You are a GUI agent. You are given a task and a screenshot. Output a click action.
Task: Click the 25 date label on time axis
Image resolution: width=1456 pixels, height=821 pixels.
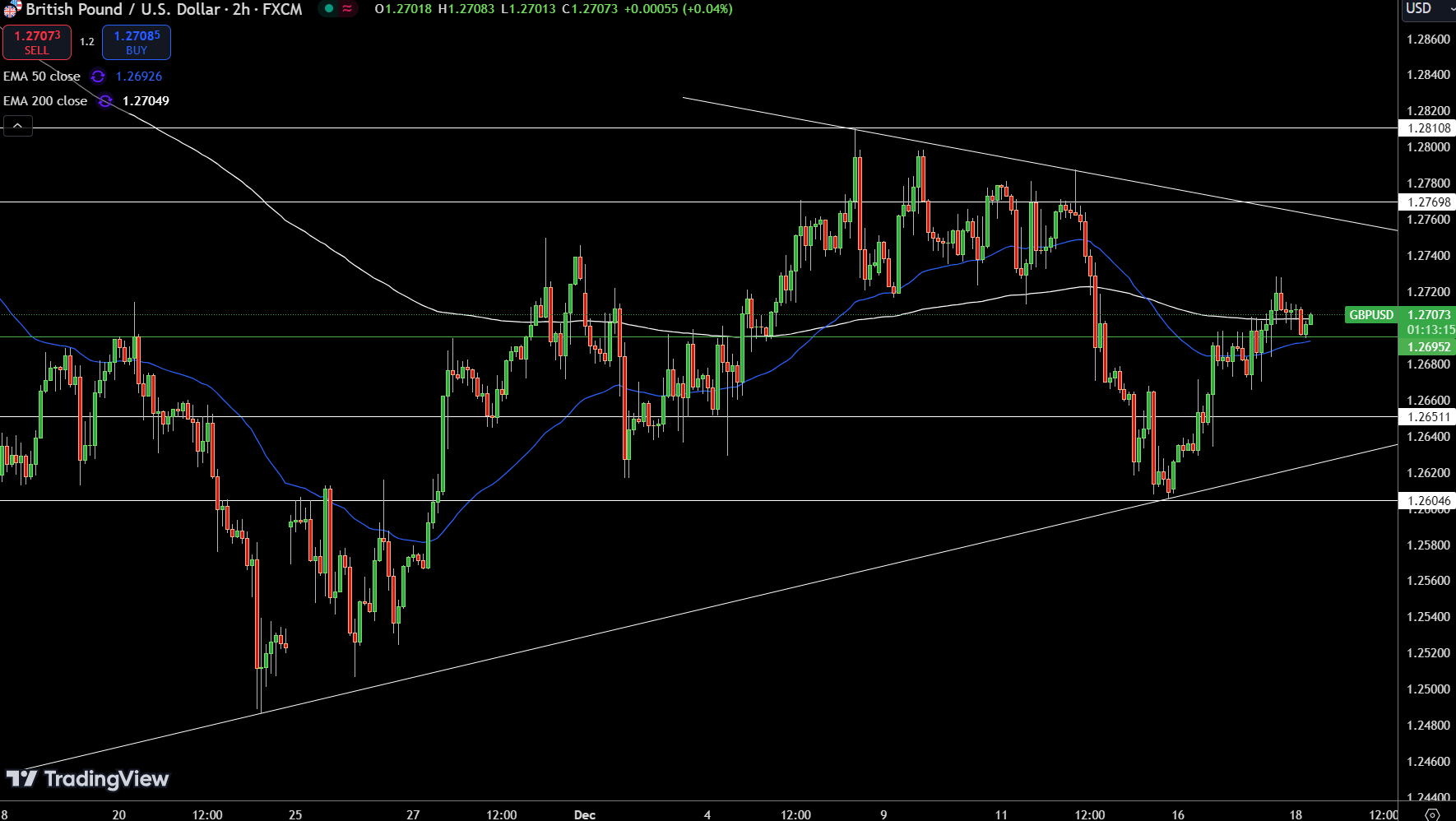[x=295, y=814]
